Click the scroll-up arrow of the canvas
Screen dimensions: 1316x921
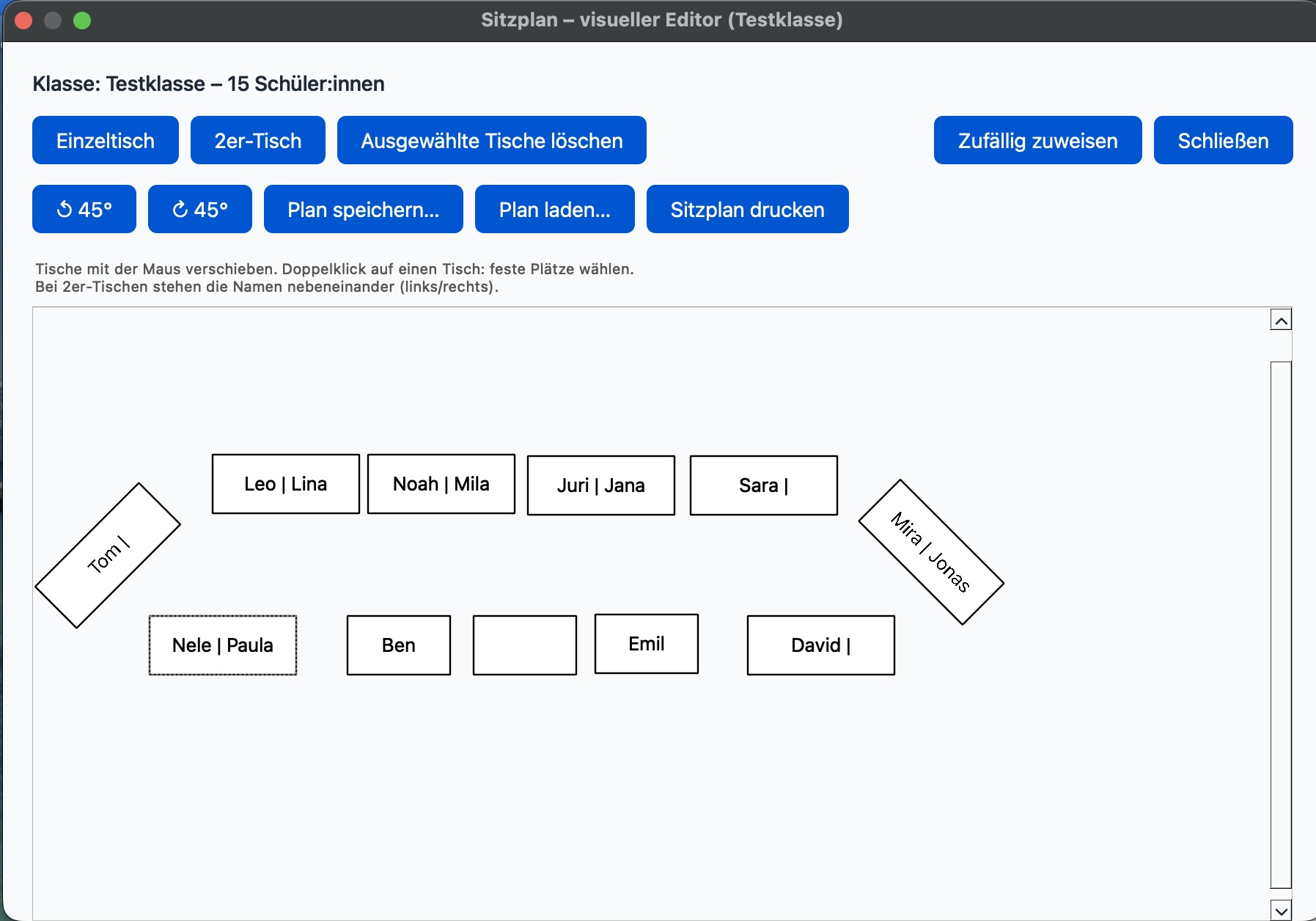click(x=1280, y=318)
